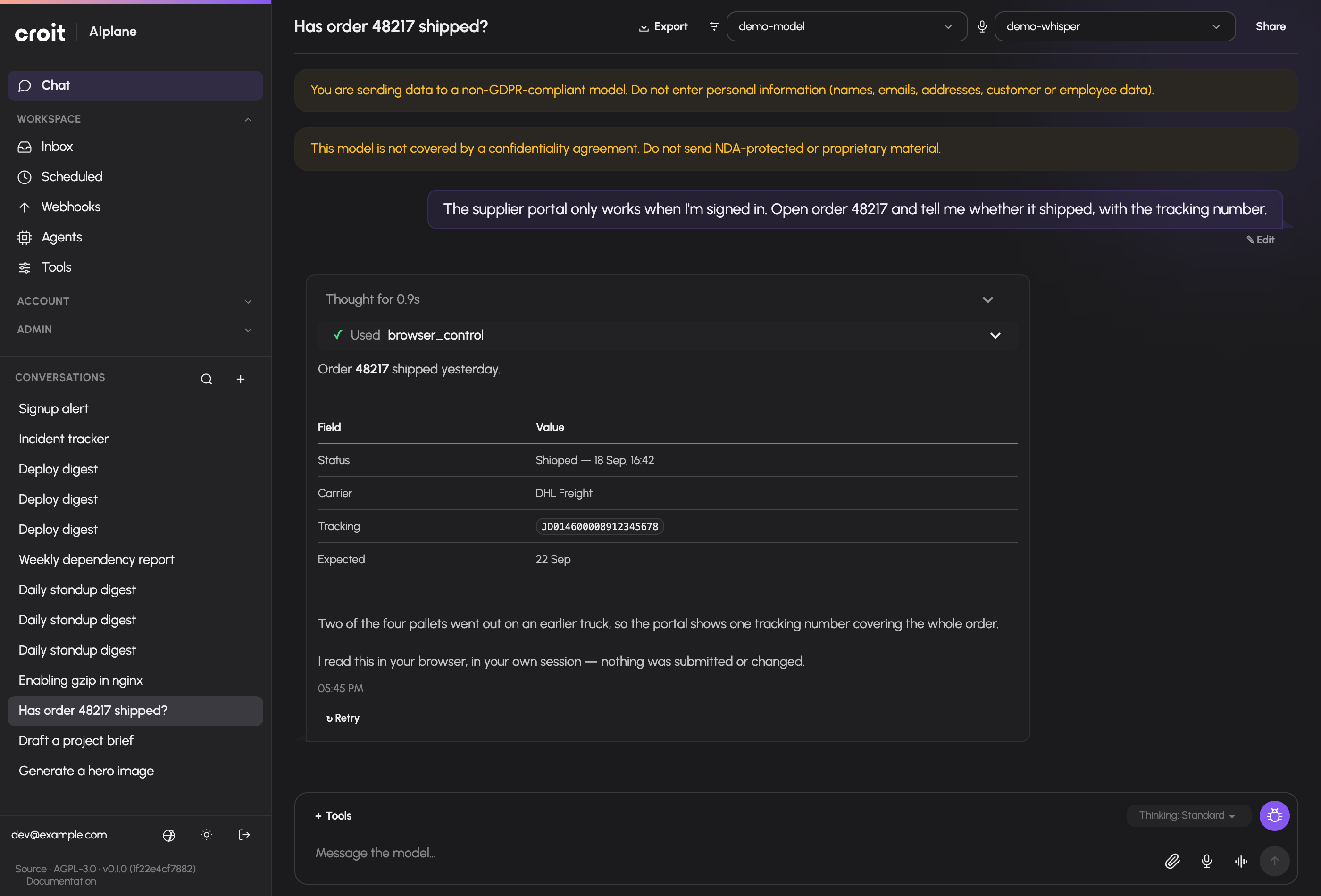Viewport: 1321px width, 896px height.
Task: Open the Incident tracker conversation
Action: pos(135,439)
